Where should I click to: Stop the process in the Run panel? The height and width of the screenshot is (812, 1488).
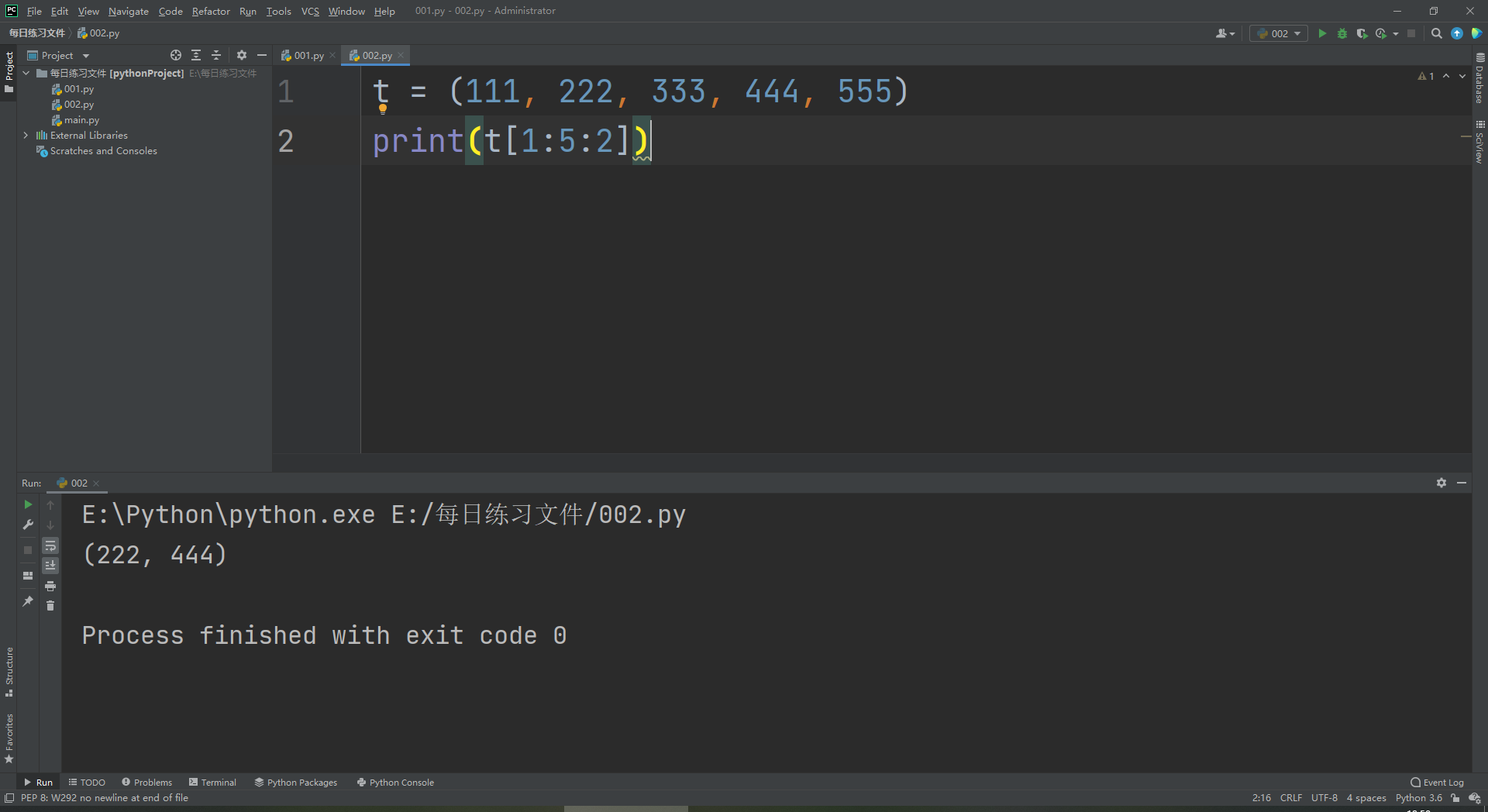[x=28, y=550]
